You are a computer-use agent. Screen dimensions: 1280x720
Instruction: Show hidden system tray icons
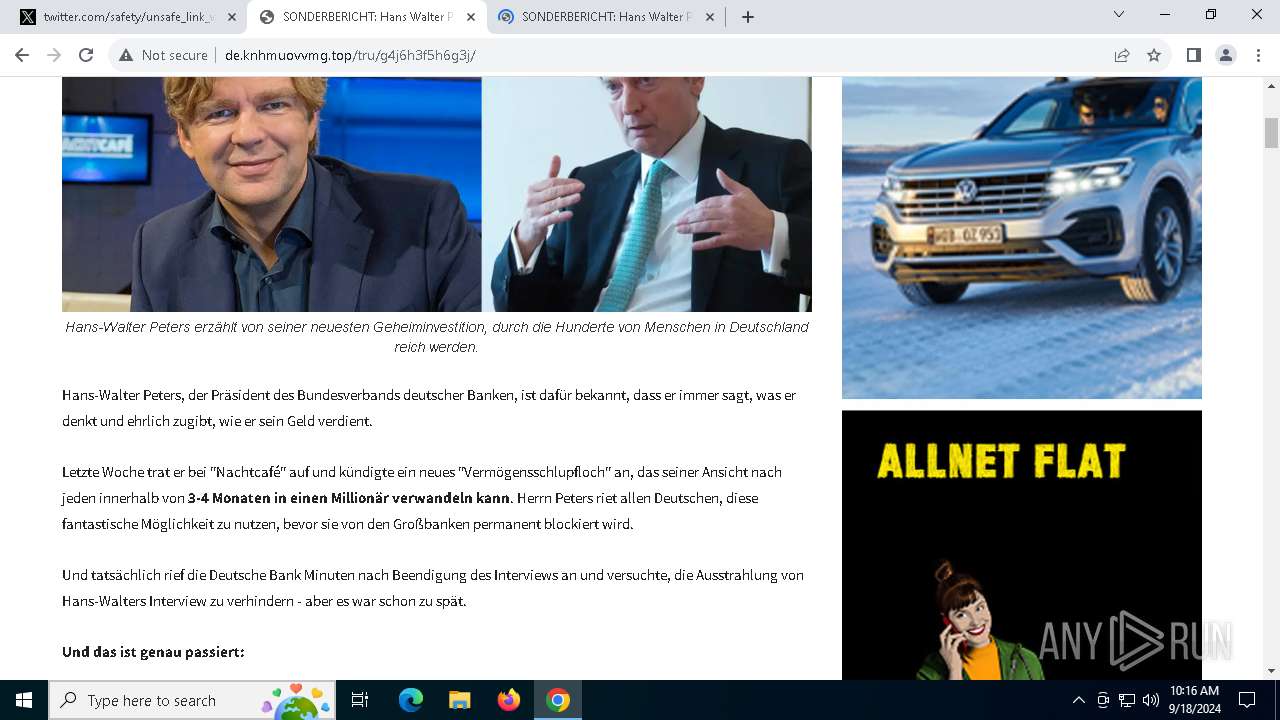pyautogui.click(x=1078, y=700)
